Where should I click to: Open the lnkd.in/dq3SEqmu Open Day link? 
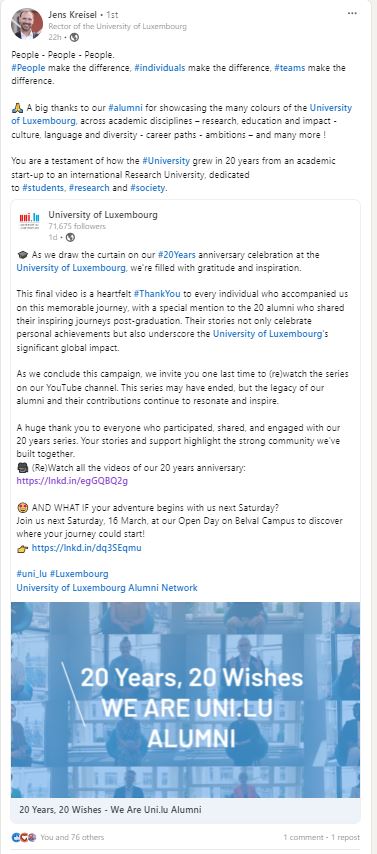[87, 547]
